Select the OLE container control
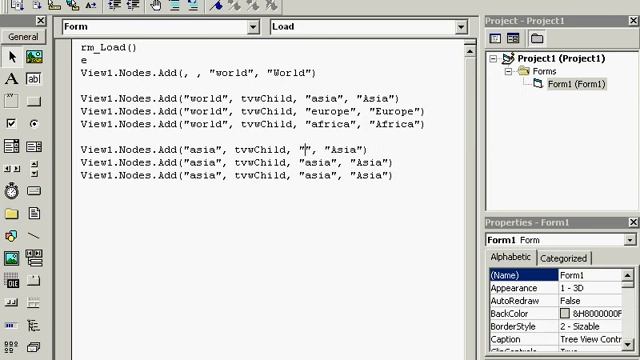Image resolution: width=640 pixels, height=360 pixels. 11,280
